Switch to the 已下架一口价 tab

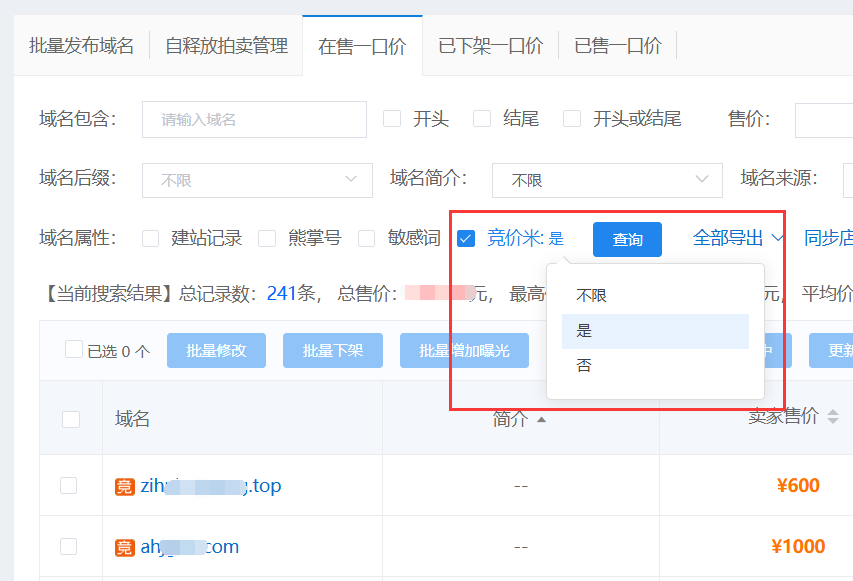[490, 46]
